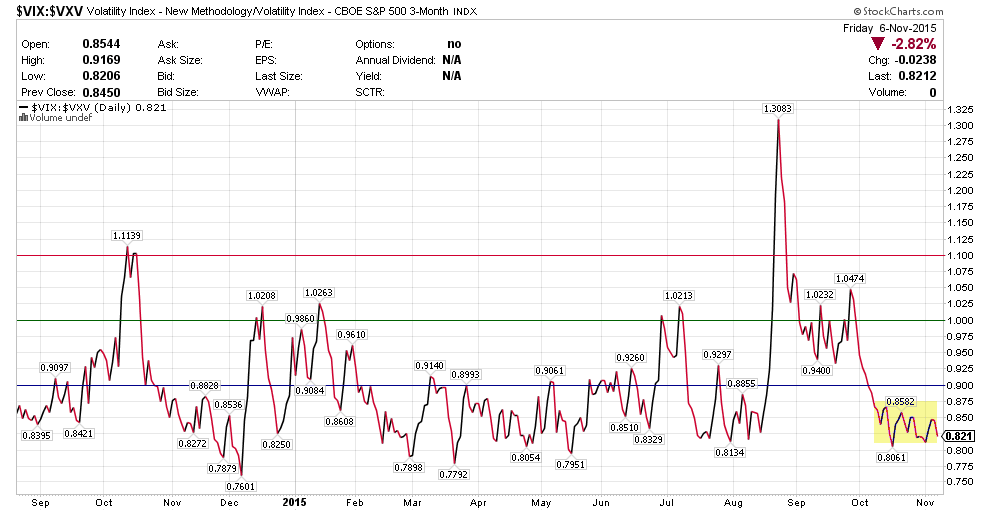990x511 pixels.
Task: Click the 0.8061 low label
Action: click(x=892, y=457)
